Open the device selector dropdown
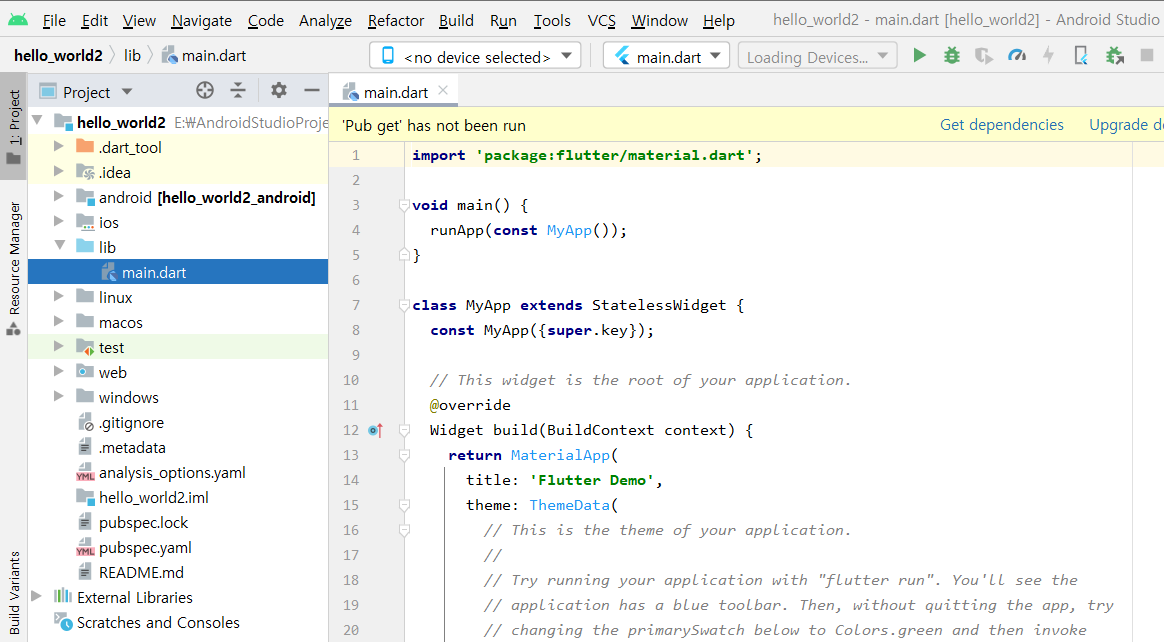The width and height of the screenshot is (1164, 642). [x=475, y=56]
